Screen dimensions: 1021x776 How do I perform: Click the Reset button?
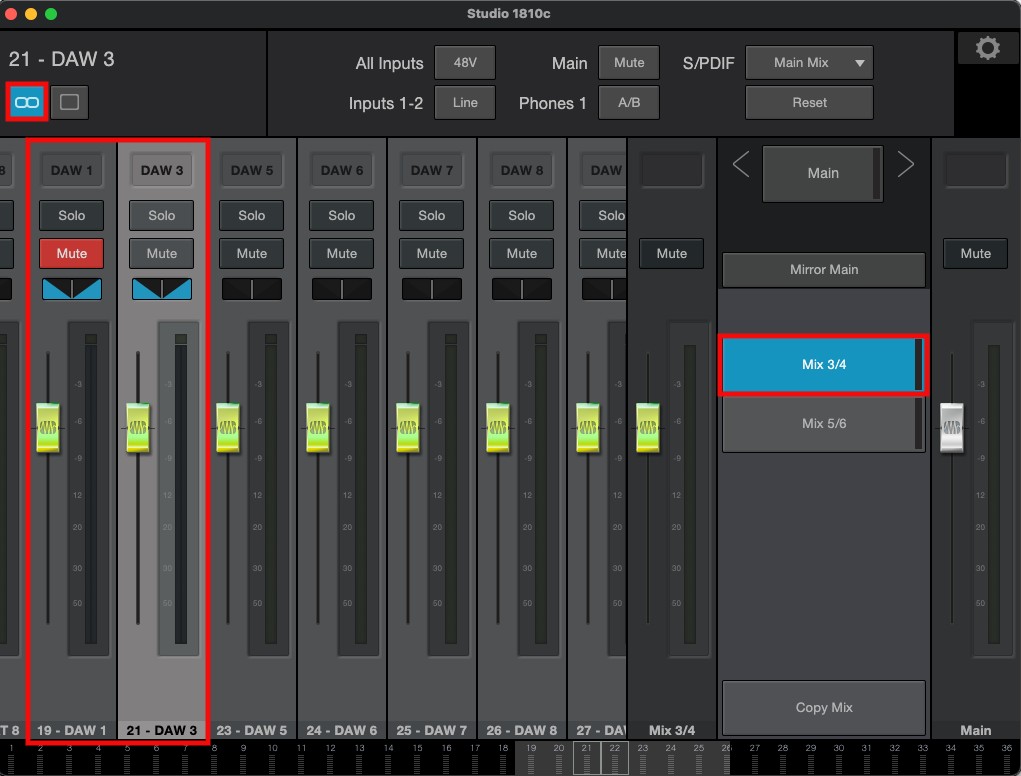click(x=809, y=103)
